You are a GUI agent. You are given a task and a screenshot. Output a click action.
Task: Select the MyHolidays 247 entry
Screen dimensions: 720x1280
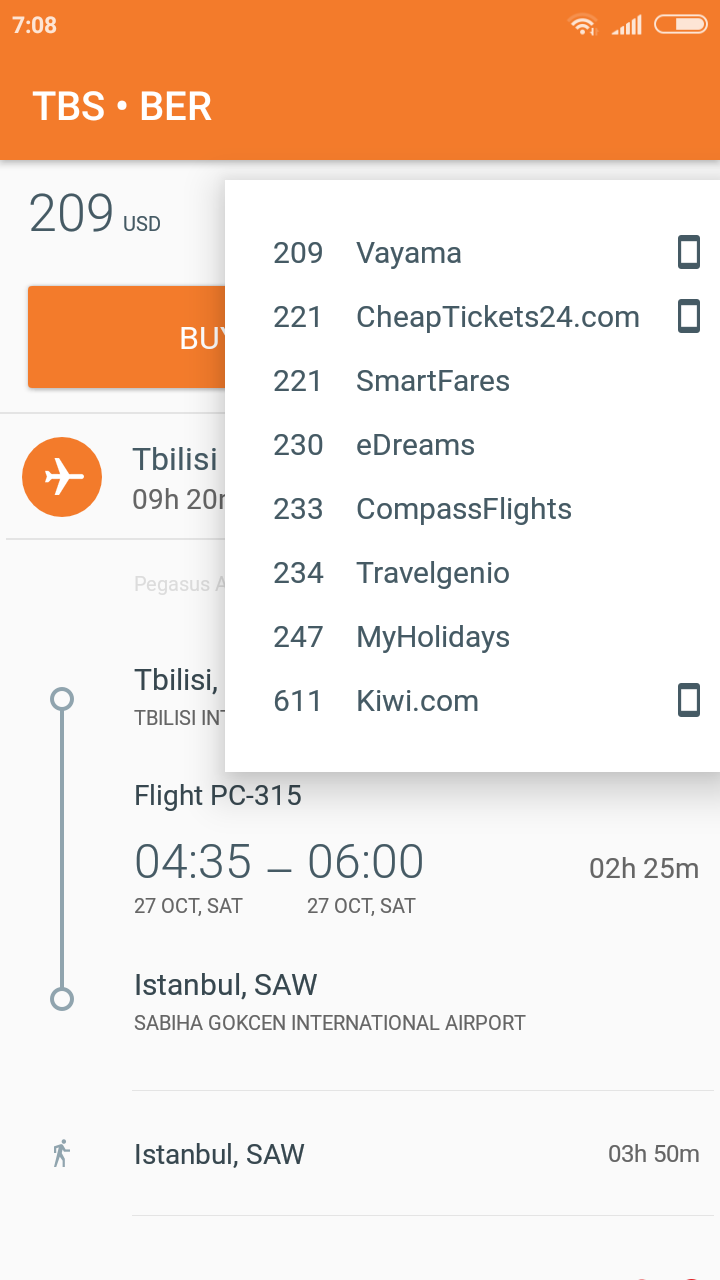[x=432, y=637]
